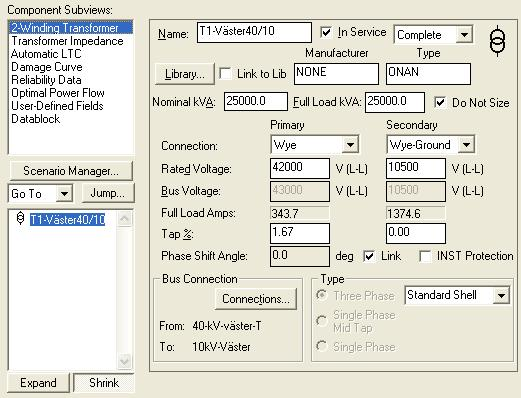Viewport: 521px width, 398px height.
Task: Click Primary Rated Voltage field 42000
Action: (x=300, y=168)
